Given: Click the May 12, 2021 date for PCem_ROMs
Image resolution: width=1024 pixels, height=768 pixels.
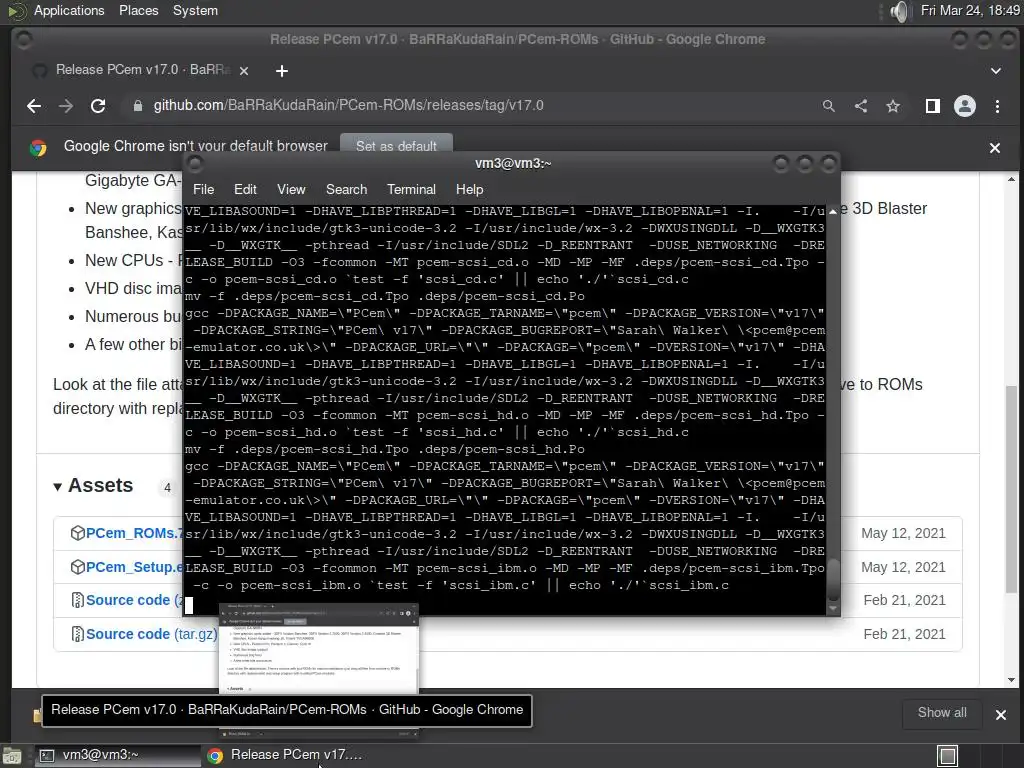Looking at the screenshot, I should click(903, 533).
